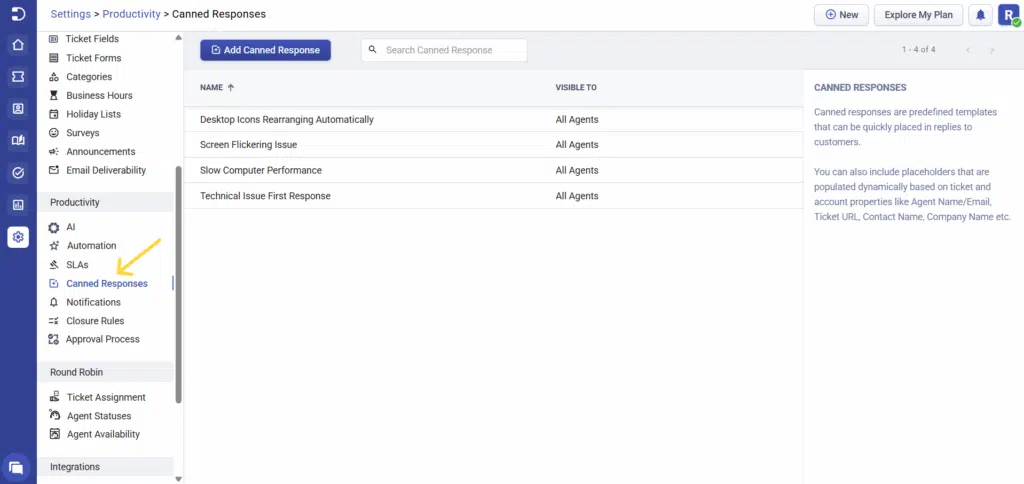1024x484 pixels.
Task: Click the Add Canned Response button
Action: point(266,50)
